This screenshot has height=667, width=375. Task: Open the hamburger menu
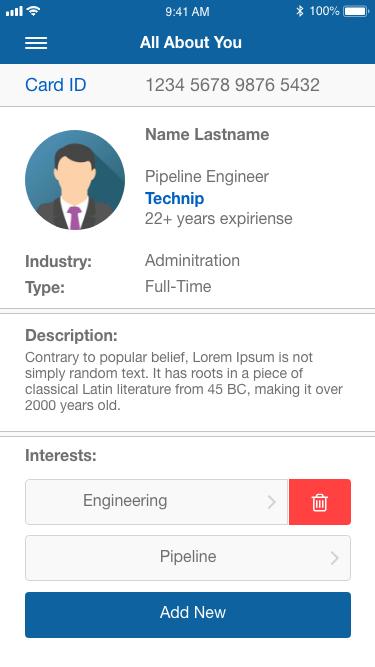pos(36,43)
